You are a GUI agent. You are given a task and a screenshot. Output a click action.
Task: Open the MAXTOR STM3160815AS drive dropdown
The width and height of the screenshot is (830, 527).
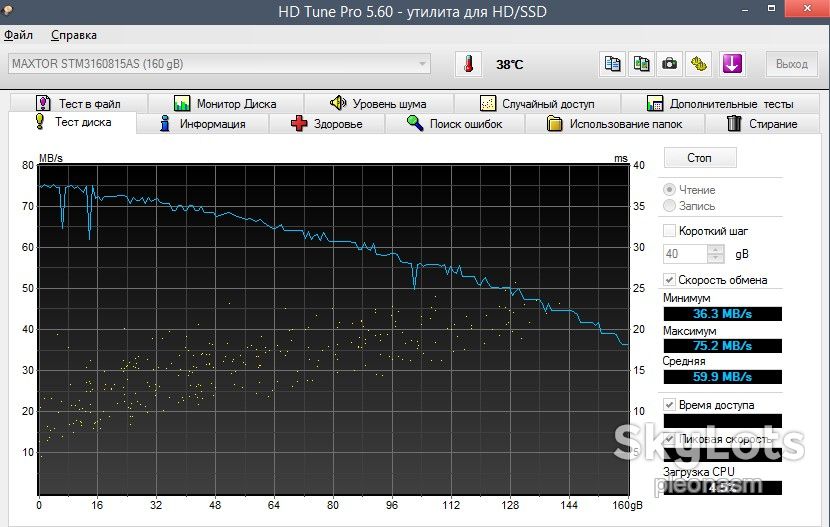tap(219, 64)
